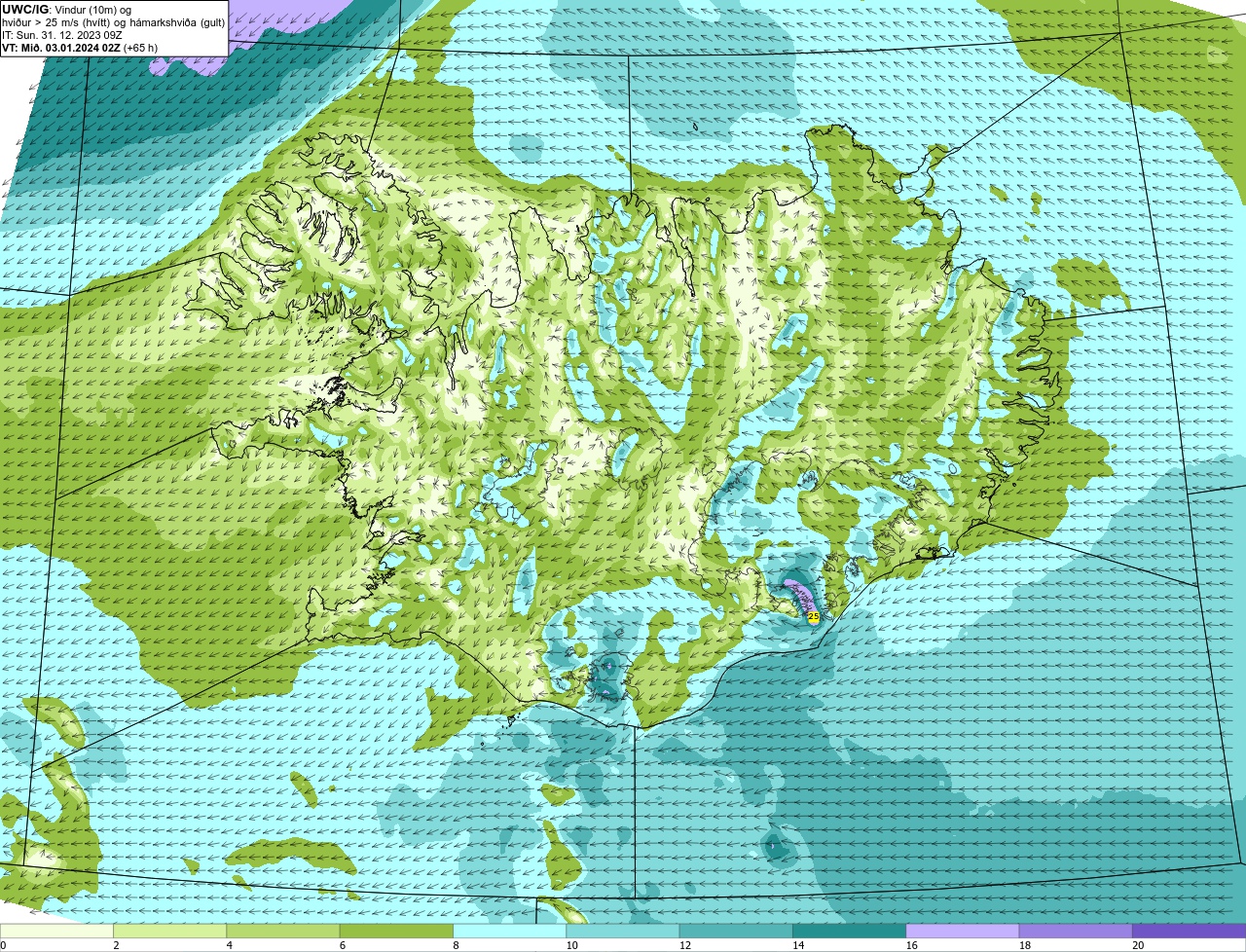Select the 2–4 m/s legend color segment

click(x=169, y=932)
